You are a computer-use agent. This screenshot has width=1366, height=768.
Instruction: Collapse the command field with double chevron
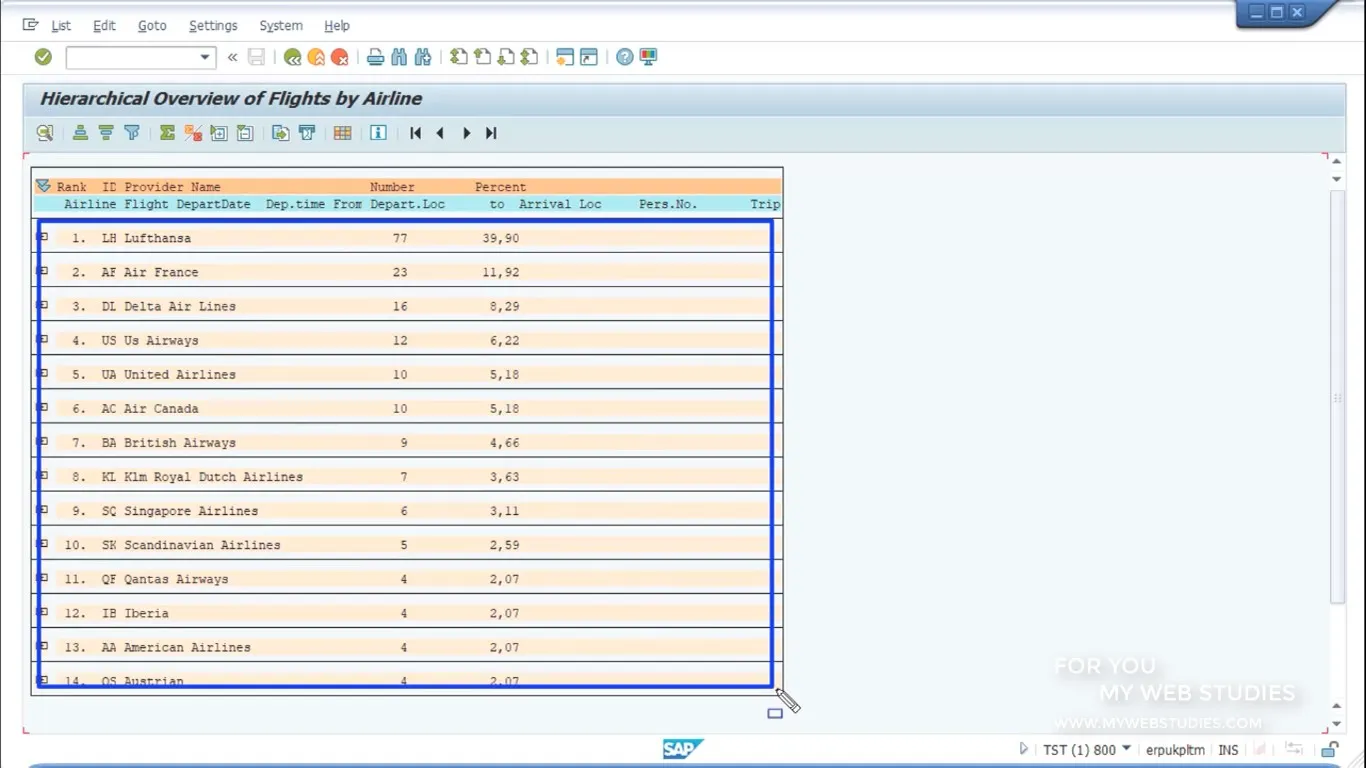coord(232,57)
